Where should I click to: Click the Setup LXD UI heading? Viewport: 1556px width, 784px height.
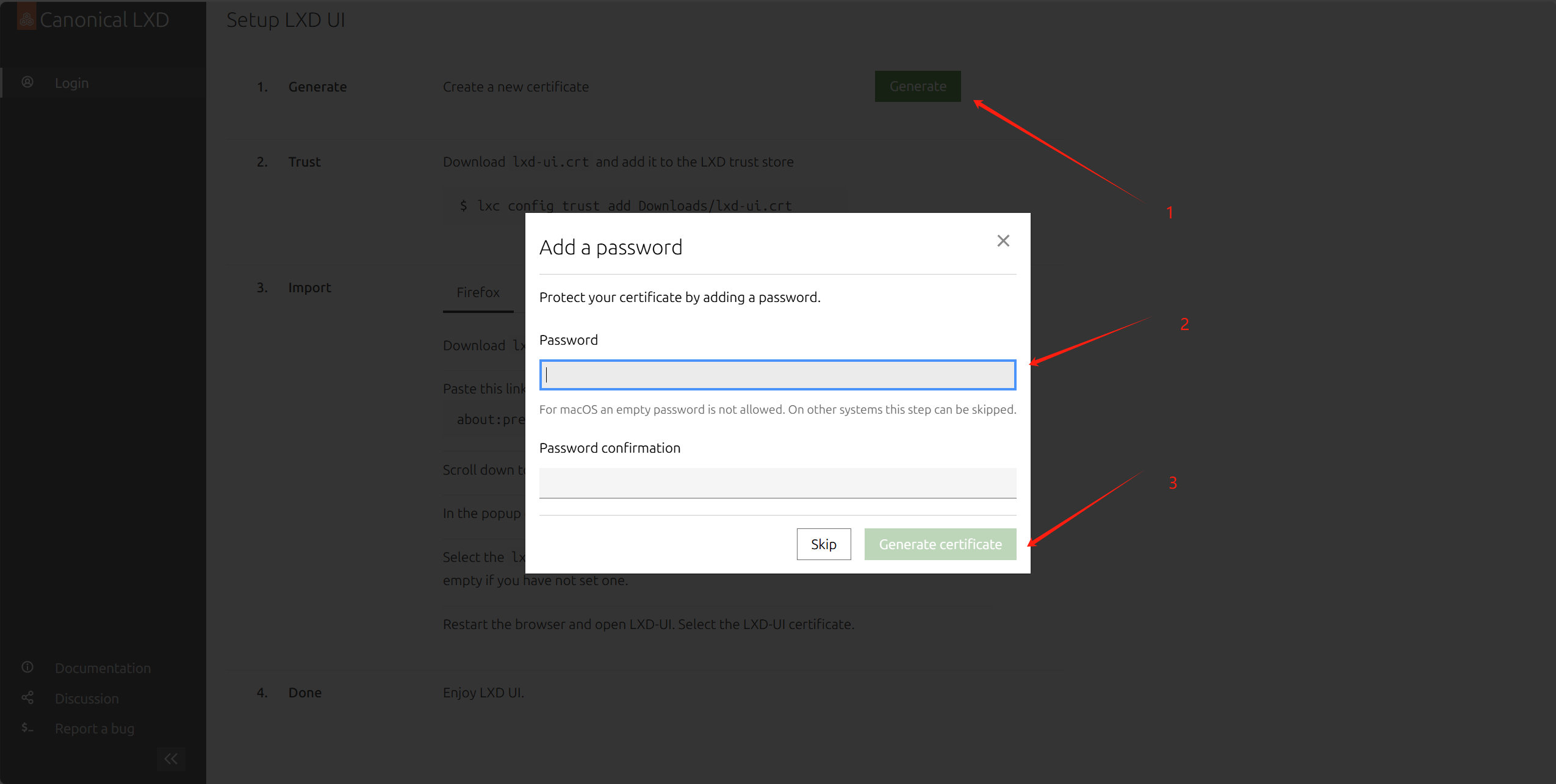click(x=286, y=20)
